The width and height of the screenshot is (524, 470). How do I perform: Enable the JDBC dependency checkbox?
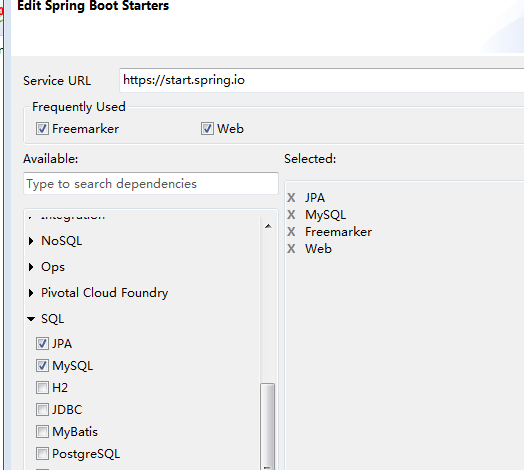(x=42, y=410)
